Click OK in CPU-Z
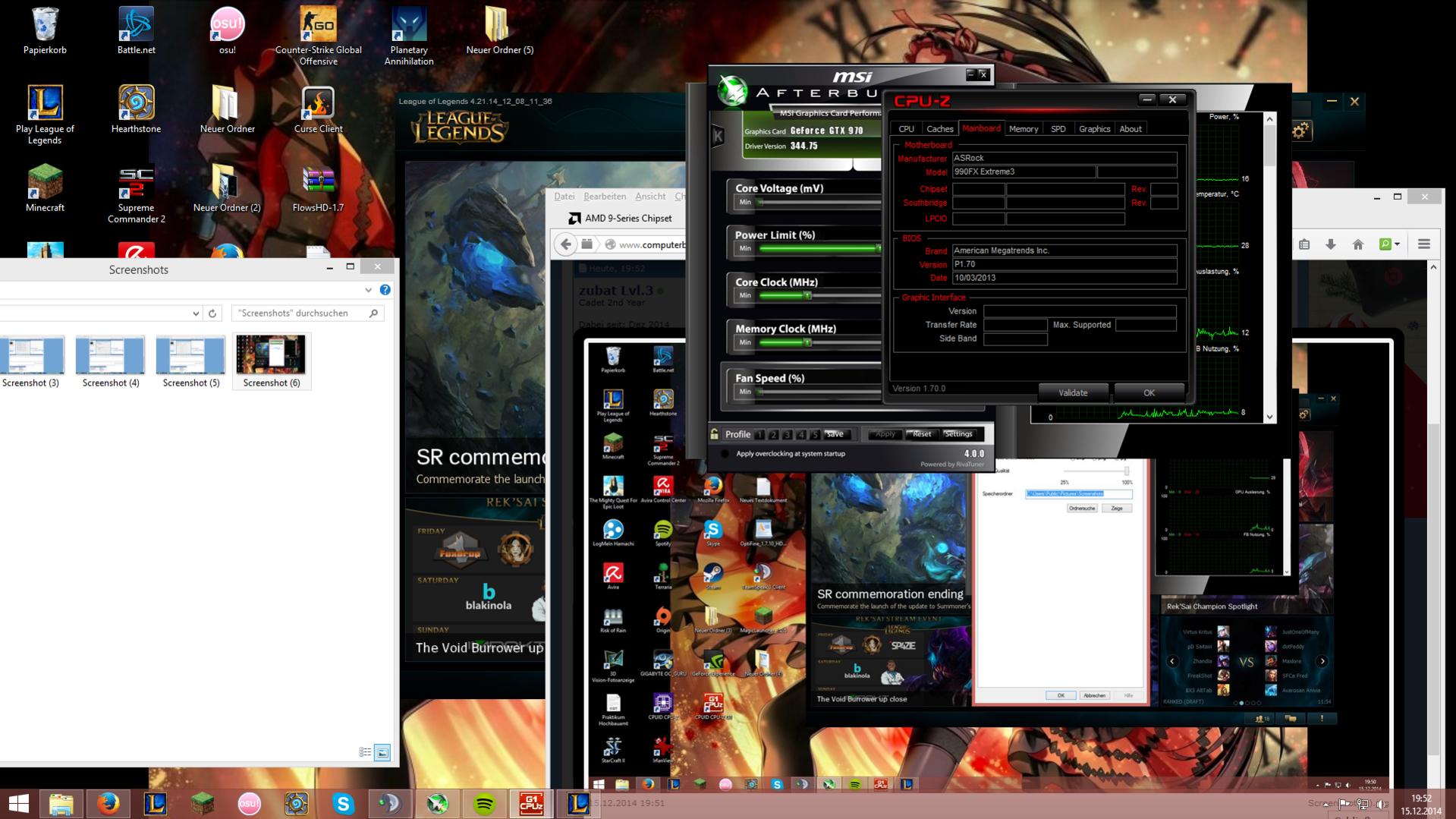Screen dimensions: 1456x819 tap(1149, 393)
